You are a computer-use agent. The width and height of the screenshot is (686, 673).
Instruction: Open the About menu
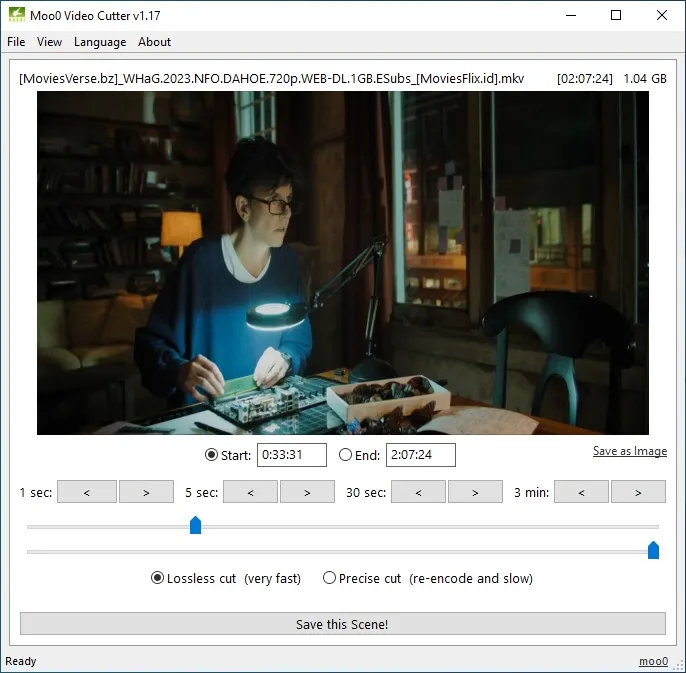(154, 42)
